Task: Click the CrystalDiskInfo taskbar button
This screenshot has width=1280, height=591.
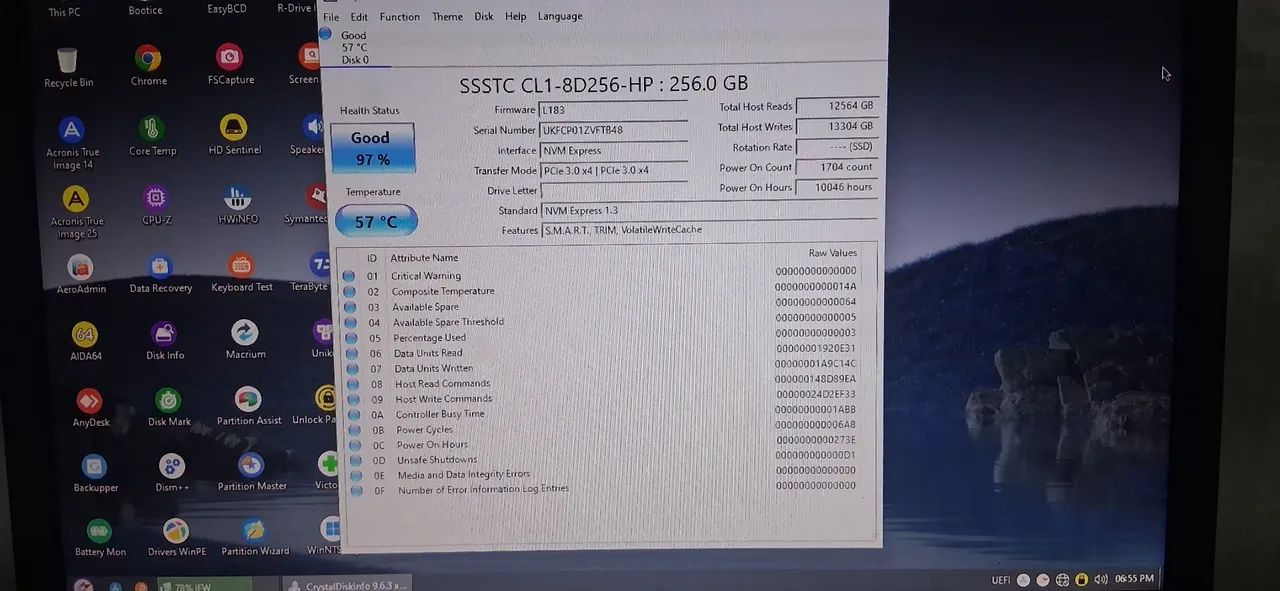Action: [346, 584]
